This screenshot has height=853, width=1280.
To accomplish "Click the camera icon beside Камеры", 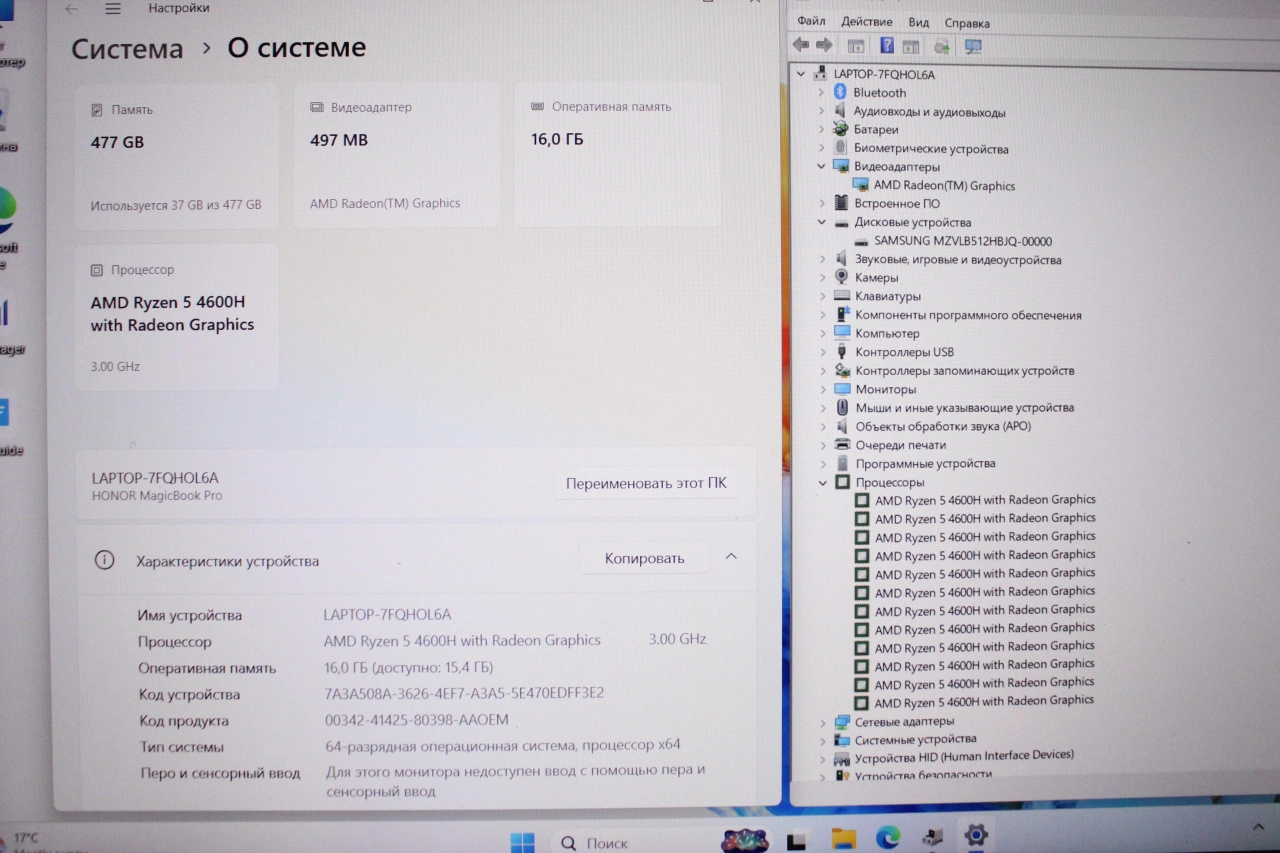I will (x=842, y=277).
